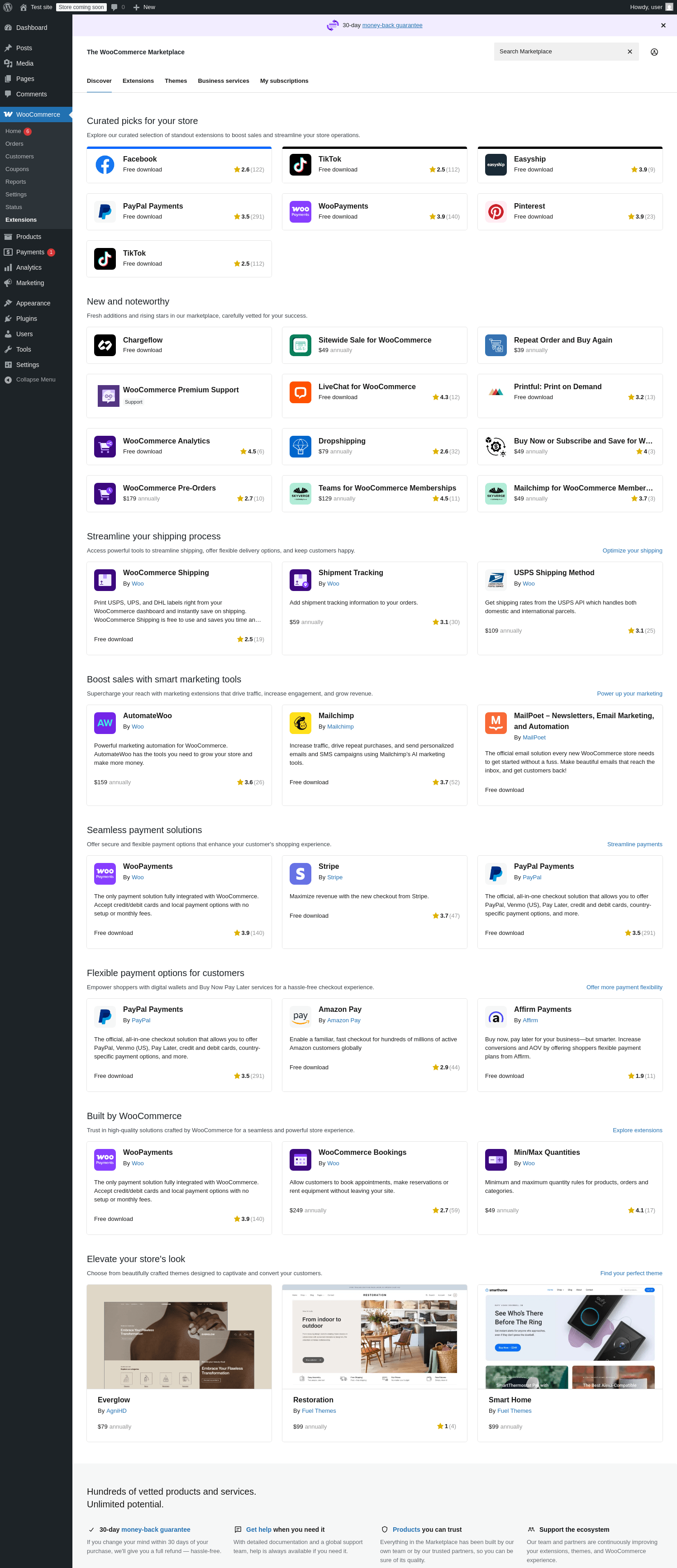Click the Dropshipping parachute icon
This screenshot has height=1568, width=677.
(x=300, y=446)
